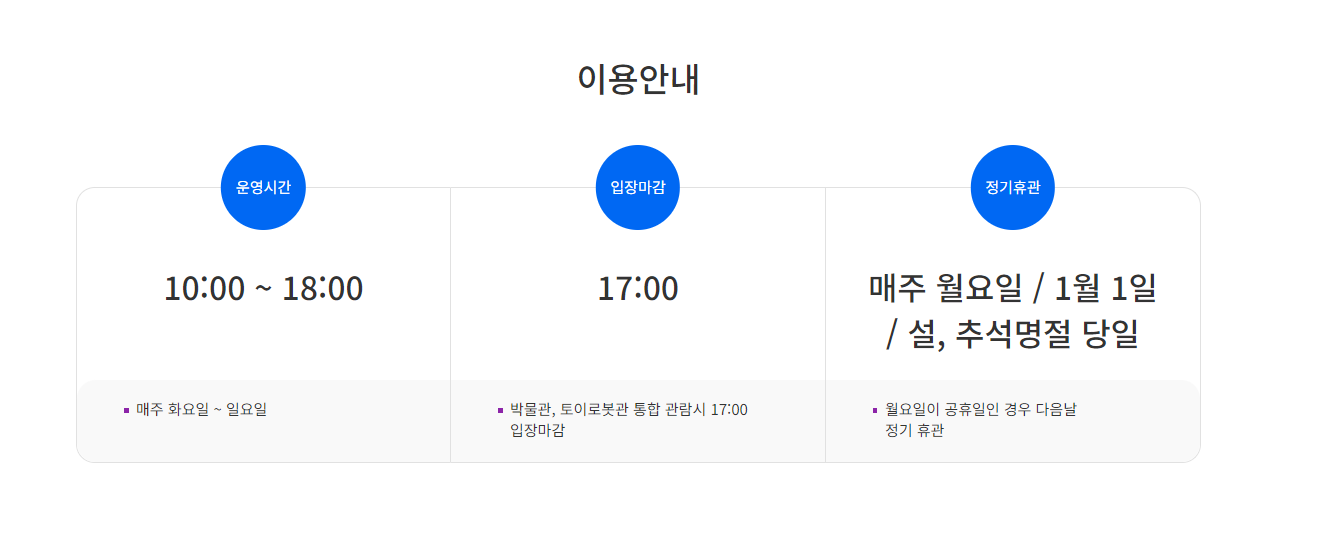Click purple bullet before 월요일이 공휴일인 note
The image size is (1320, 533).
[x=875, y=410]
